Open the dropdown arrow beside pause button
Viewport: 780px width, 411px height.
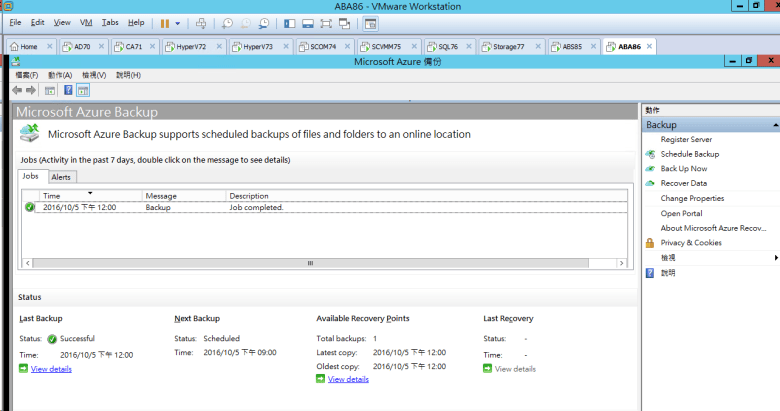point(178,22)
